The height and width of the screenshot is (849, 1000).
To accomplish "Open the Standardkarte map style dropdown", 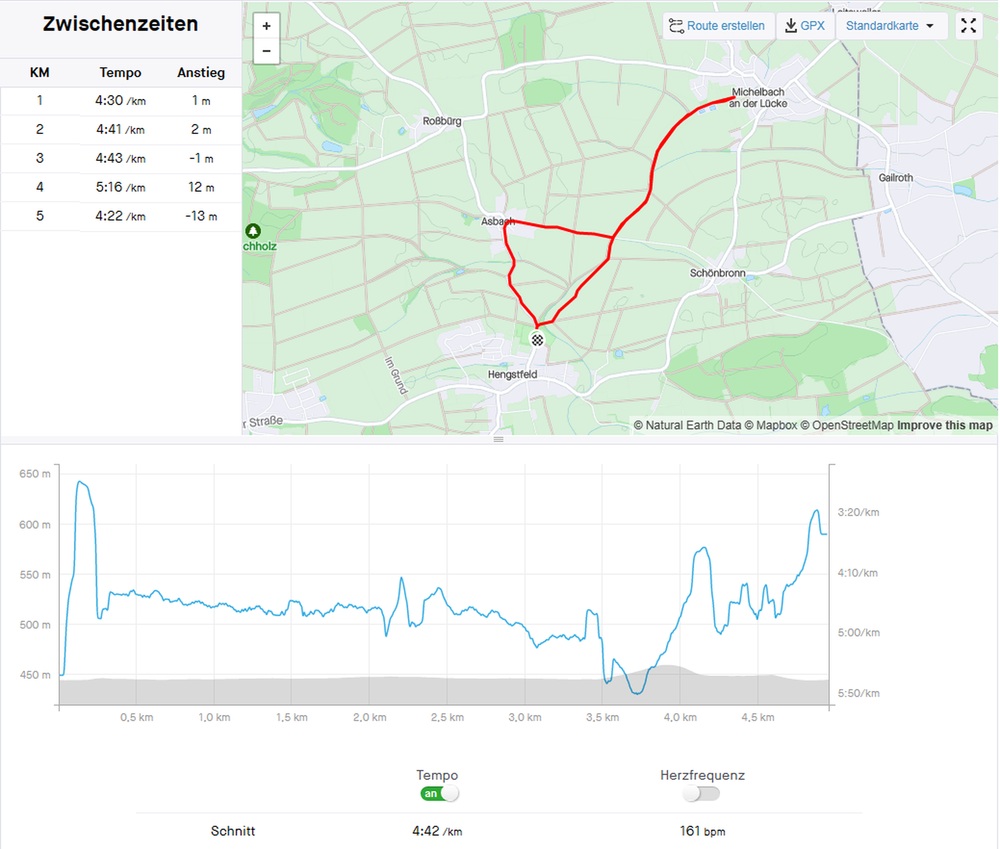I will click(890, 26).
